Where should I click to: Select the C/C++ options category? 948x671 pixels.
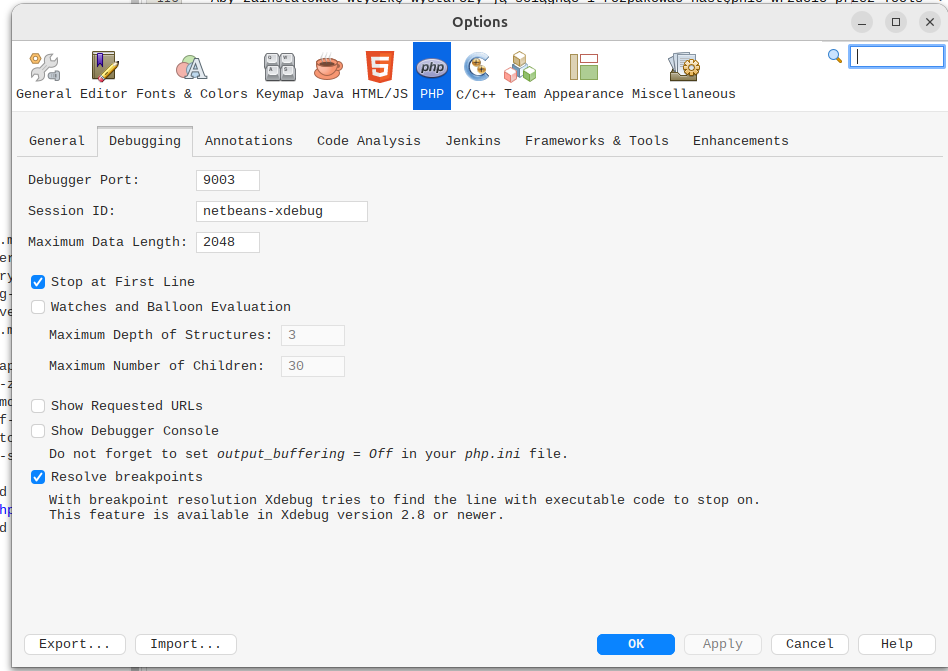[476, 76]
